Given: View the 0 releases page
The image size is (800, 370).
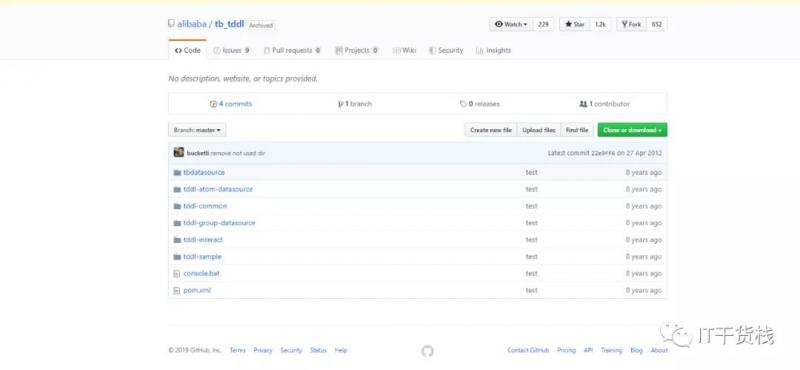Looking at the screenshot, I should click(x=480, y=104).
